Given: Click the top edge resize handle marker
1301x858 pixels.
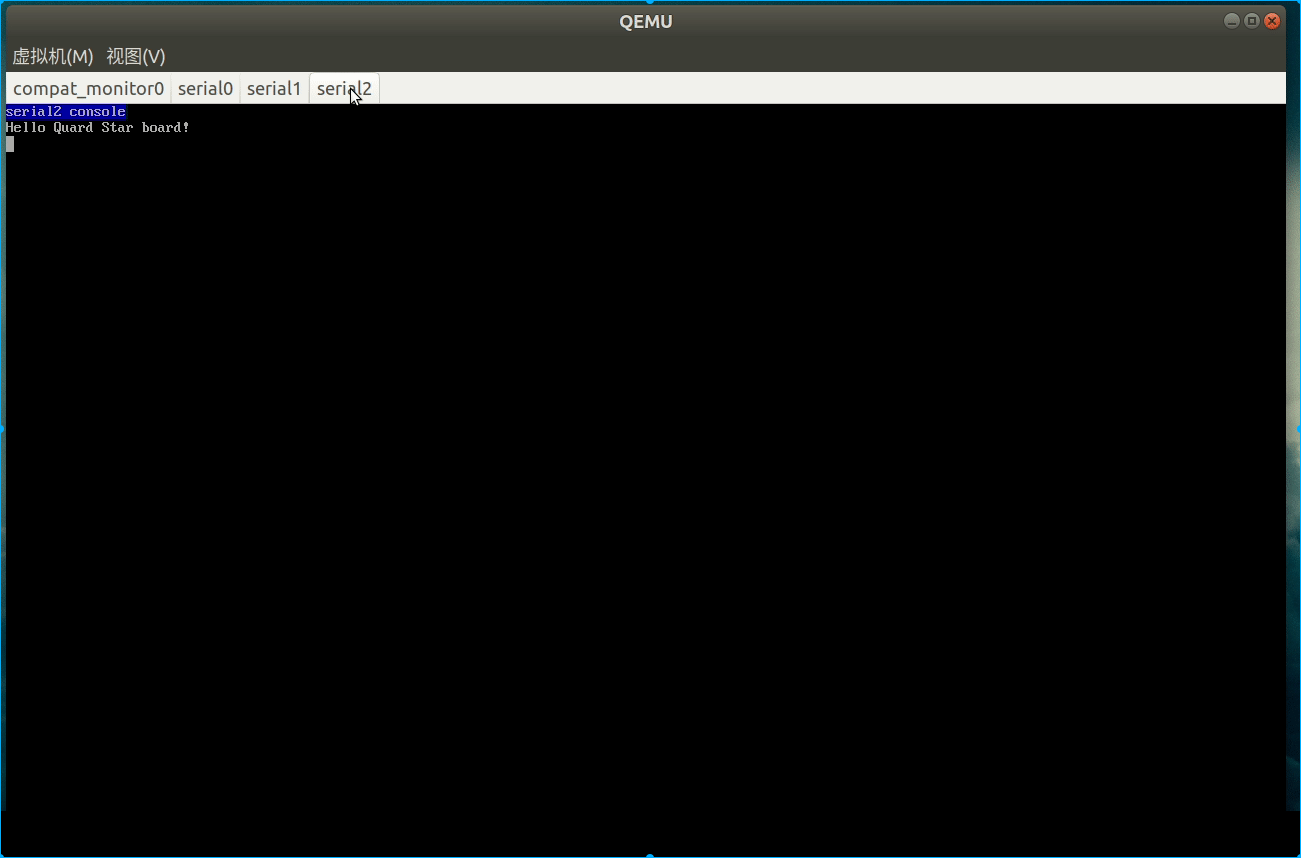Looking at the screenshot, I should coord(650,3).
